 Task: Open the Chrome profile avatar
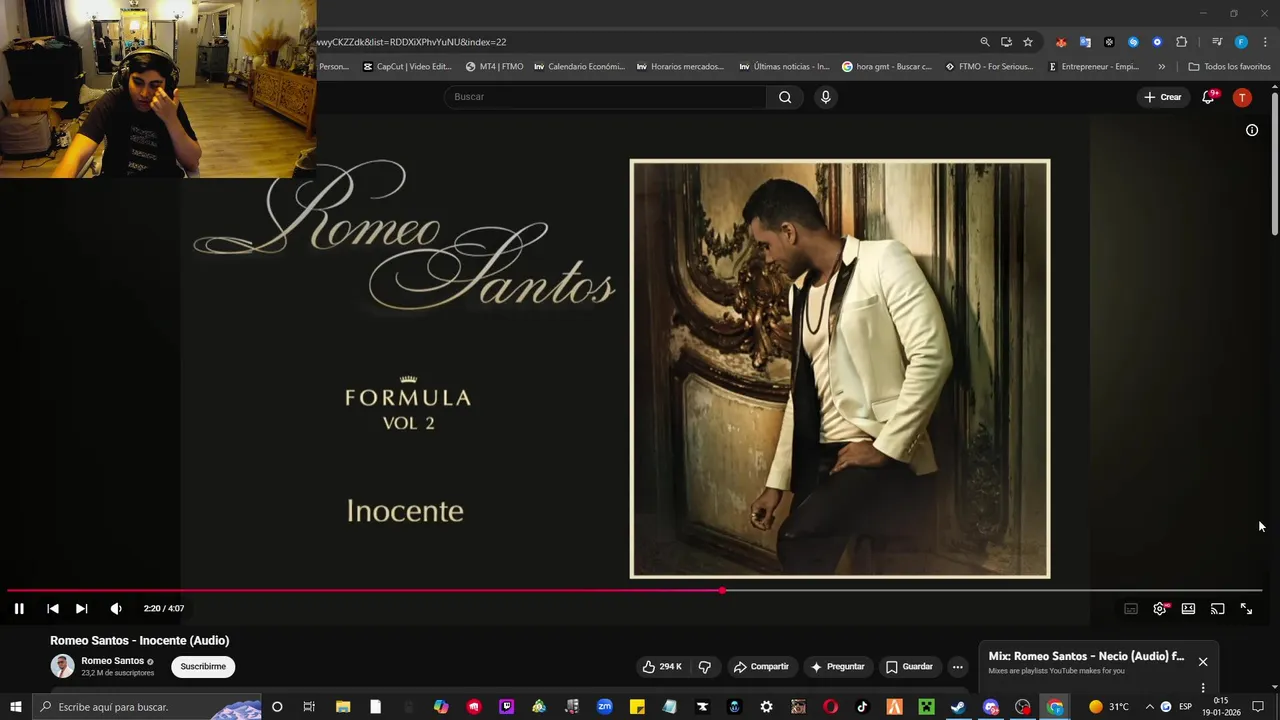point(1241,42)
